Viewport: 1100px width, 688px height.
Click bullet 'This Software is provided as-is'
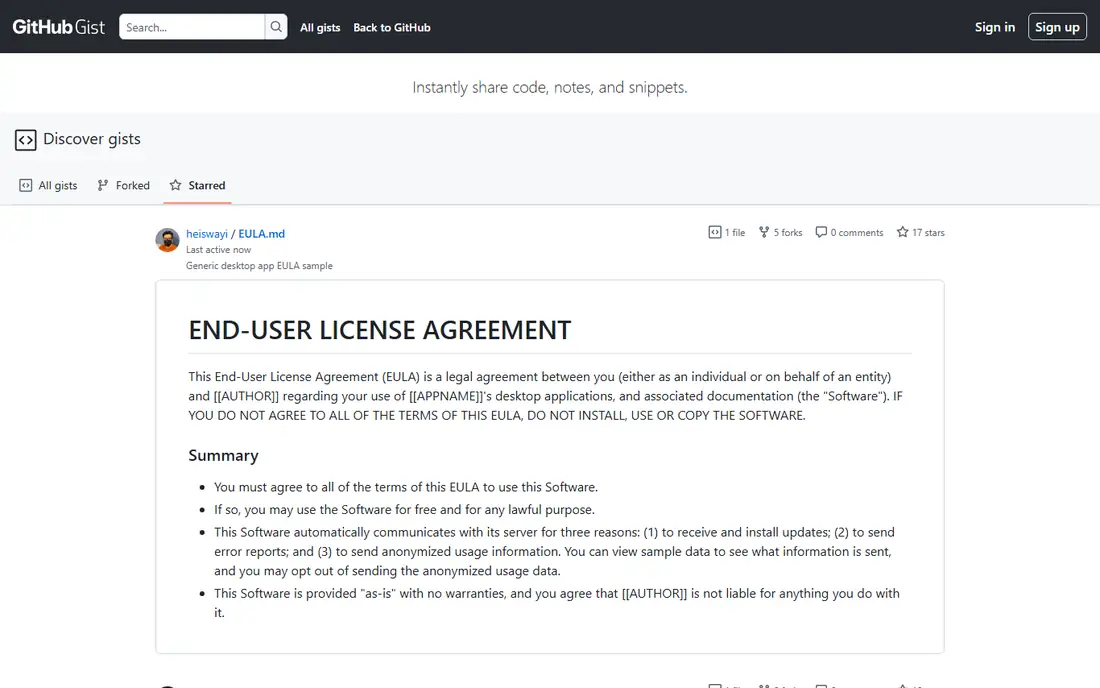(x=557, y=602)
